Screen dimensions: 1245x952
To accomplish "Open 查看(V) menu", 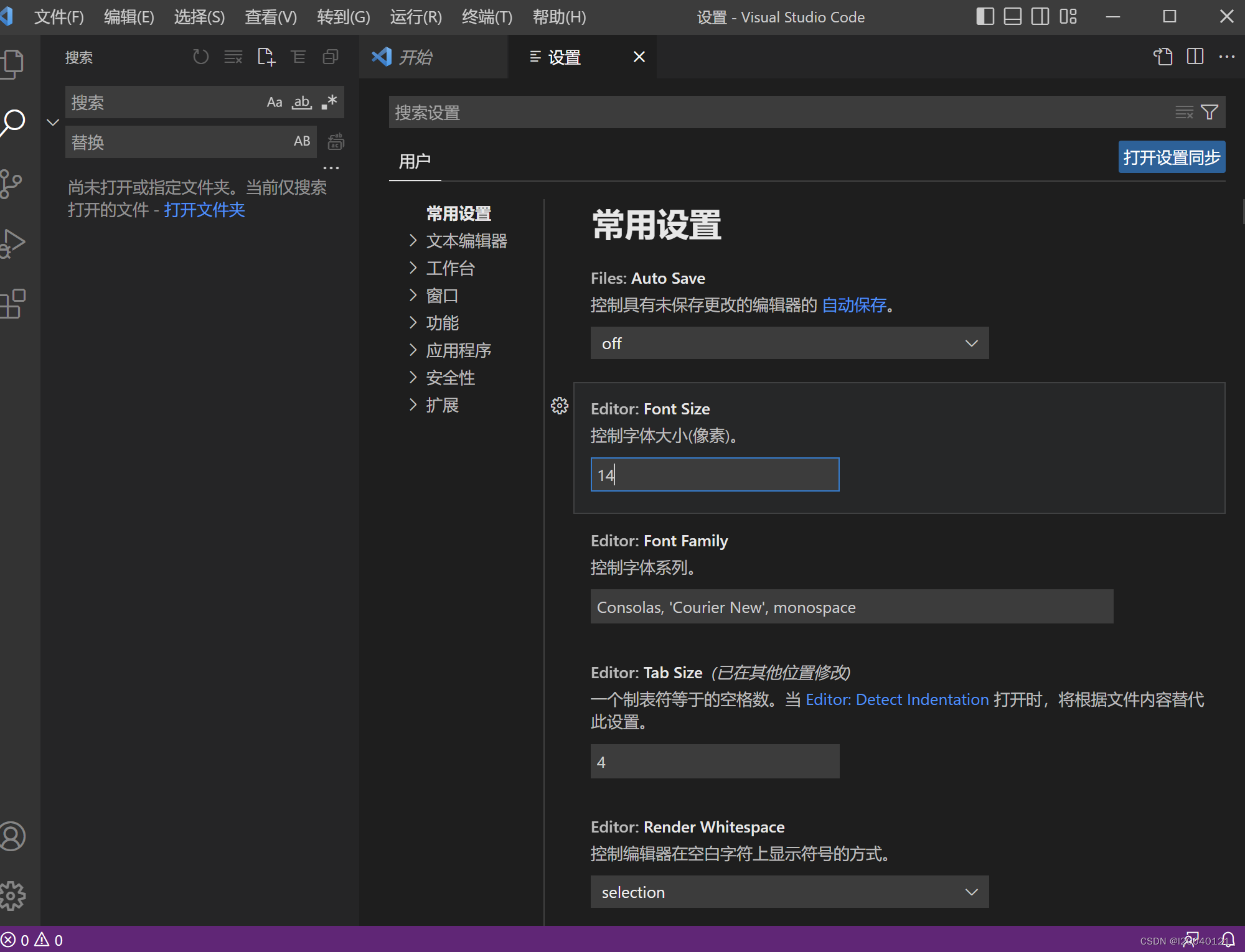I will [271, 17].
